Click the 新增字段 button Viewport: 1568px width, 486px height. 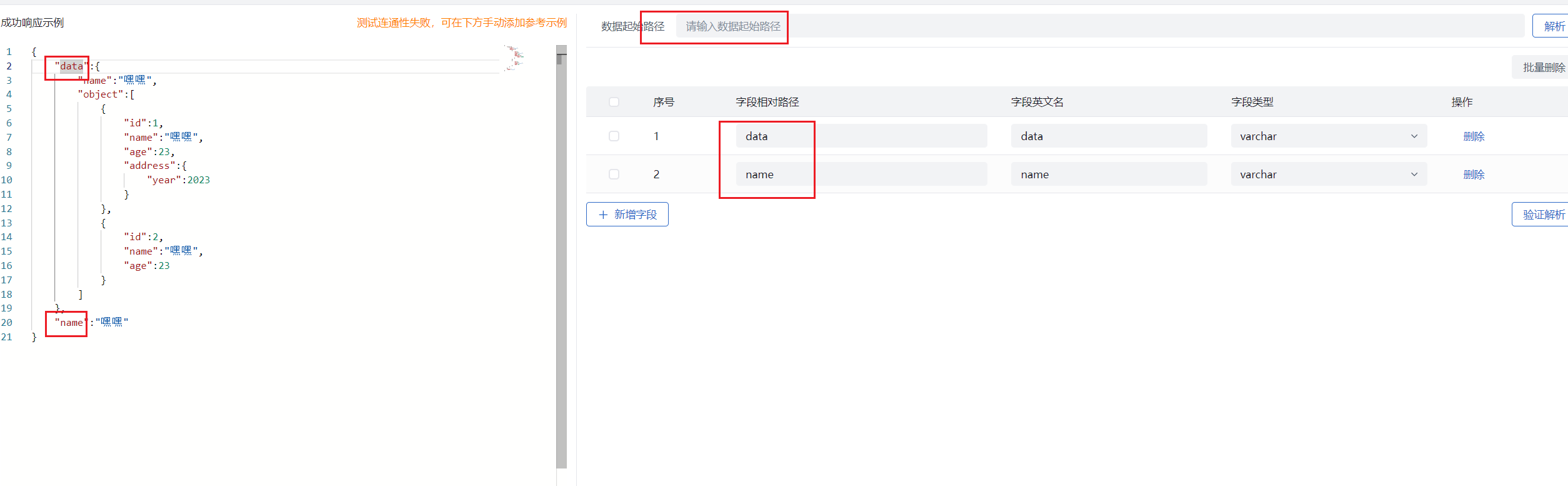627,215
